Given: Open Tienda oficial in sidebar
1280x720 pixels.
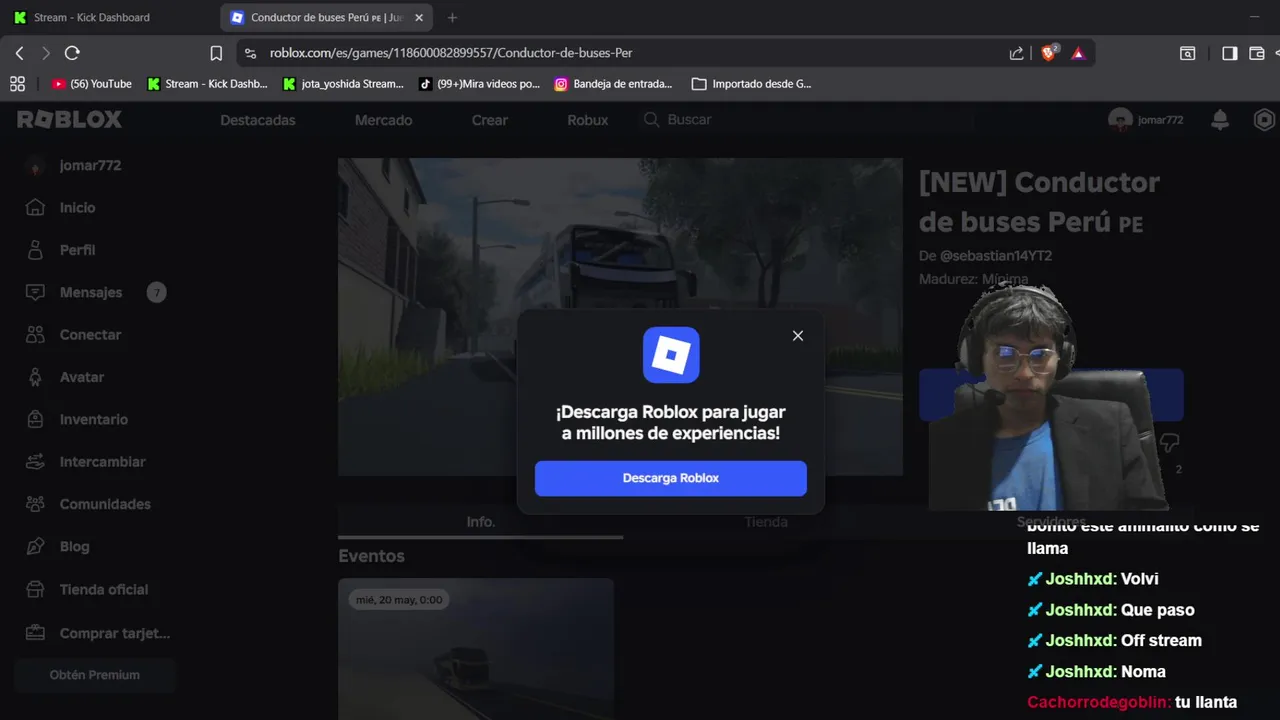Looking at the screenshot, I should [86, 590].
